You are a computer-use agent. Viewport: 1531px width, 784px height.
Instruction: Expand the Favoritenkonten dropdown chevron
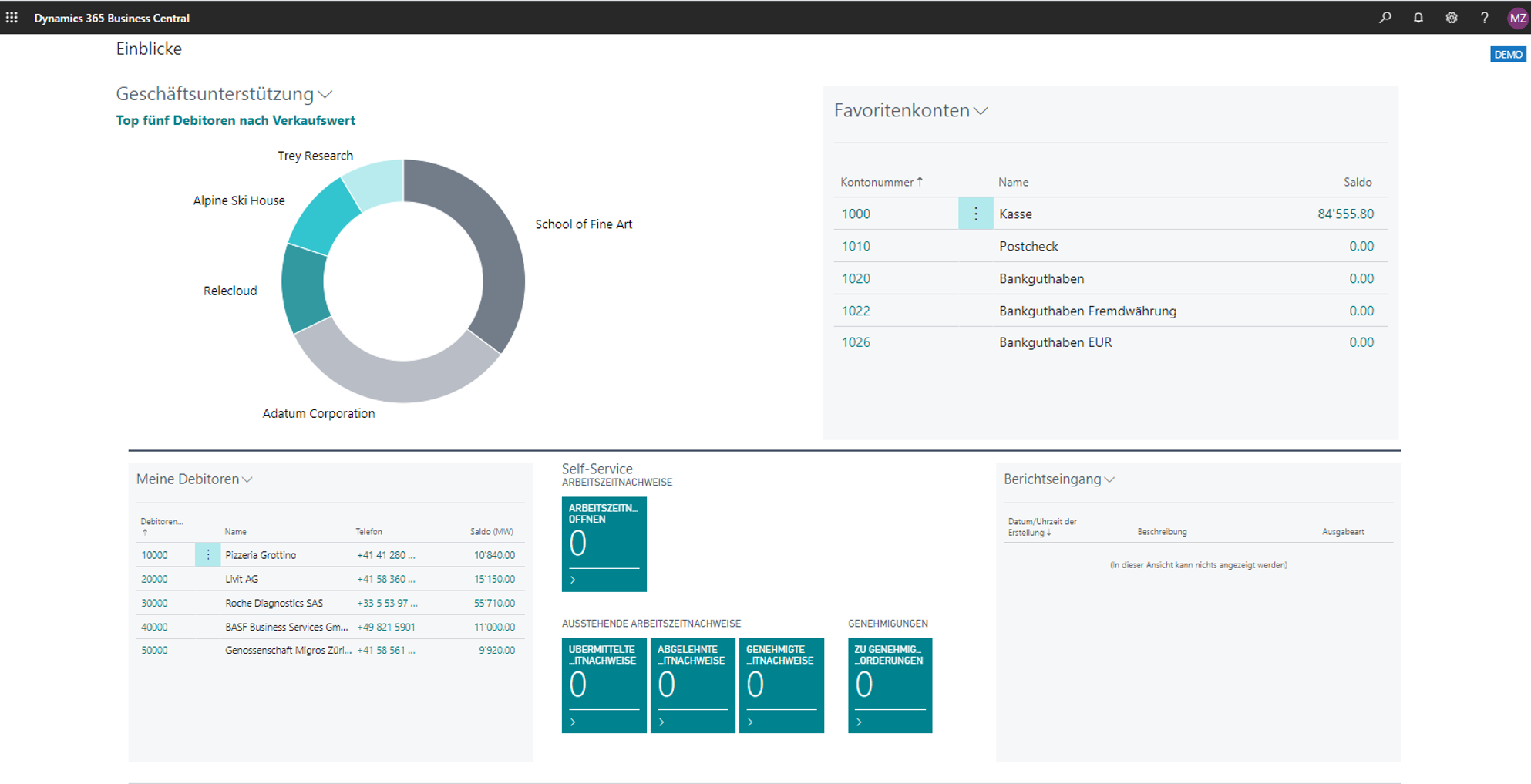click(x=981, y=111)
